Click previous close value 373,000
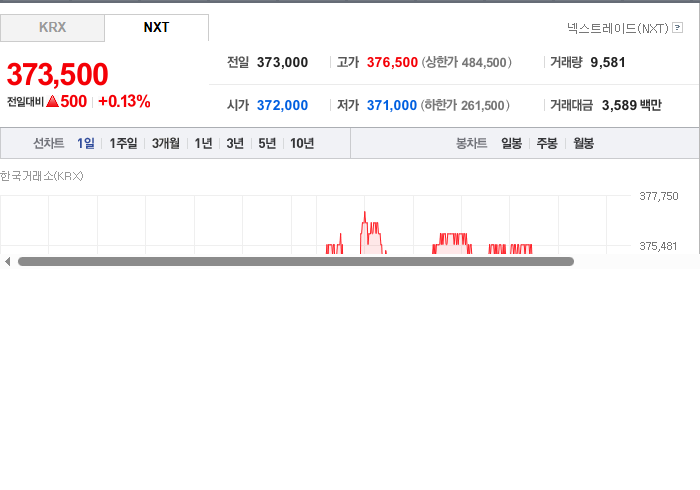The image size is (700, 490). coord(282,62)
